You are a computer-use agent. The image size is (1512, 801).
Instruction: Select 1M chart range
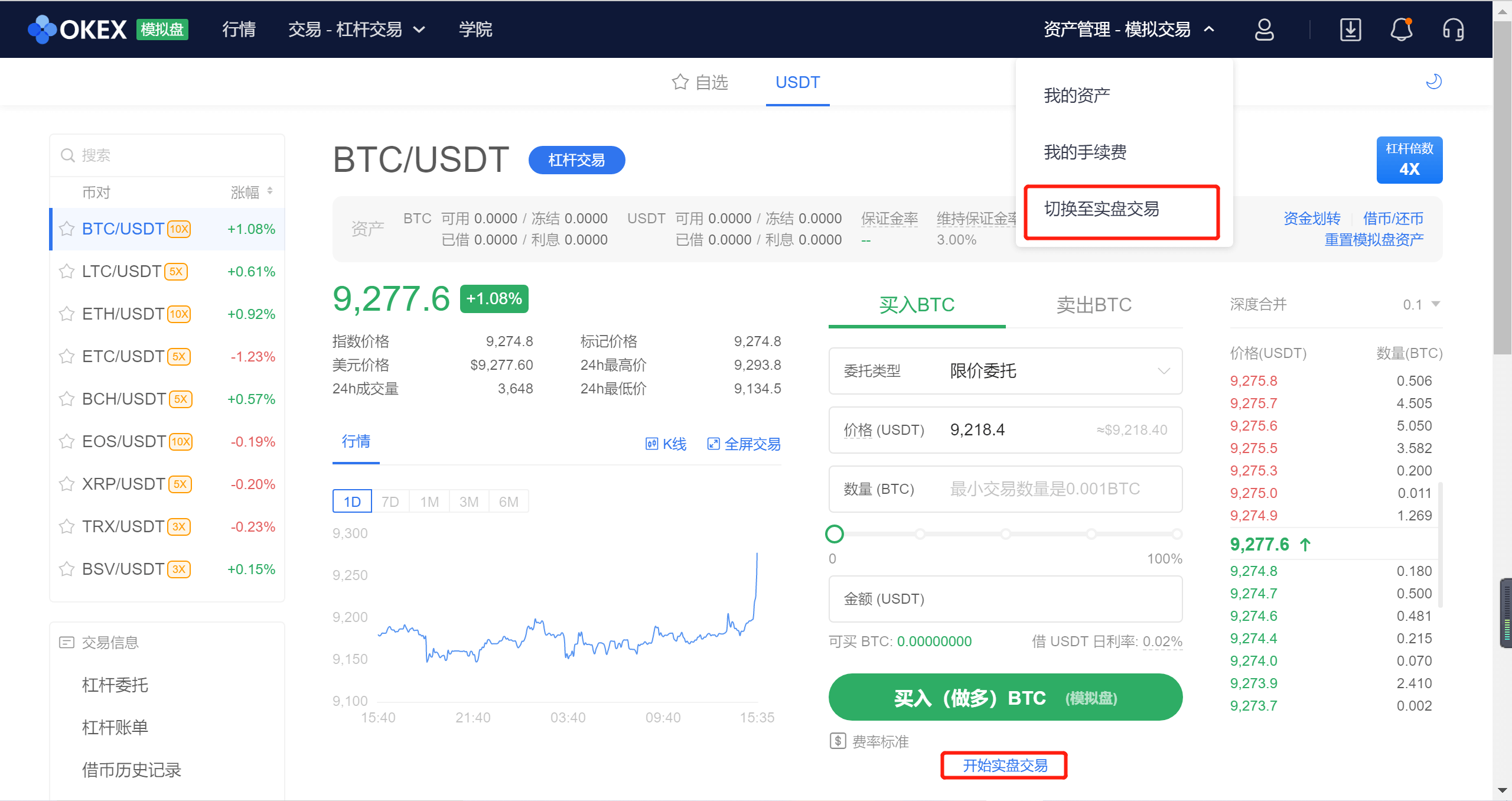point(429,502)
